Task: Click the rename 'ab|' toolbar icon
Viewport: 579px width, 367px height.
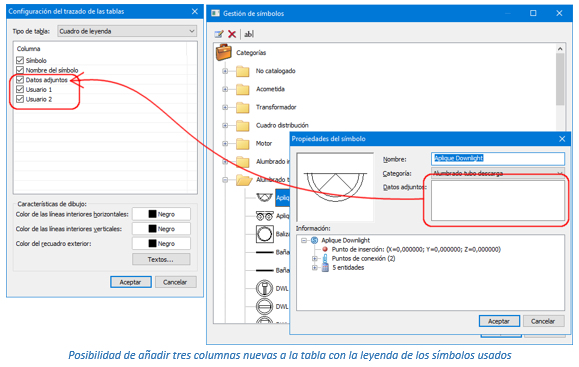Action: click(249, 34)
